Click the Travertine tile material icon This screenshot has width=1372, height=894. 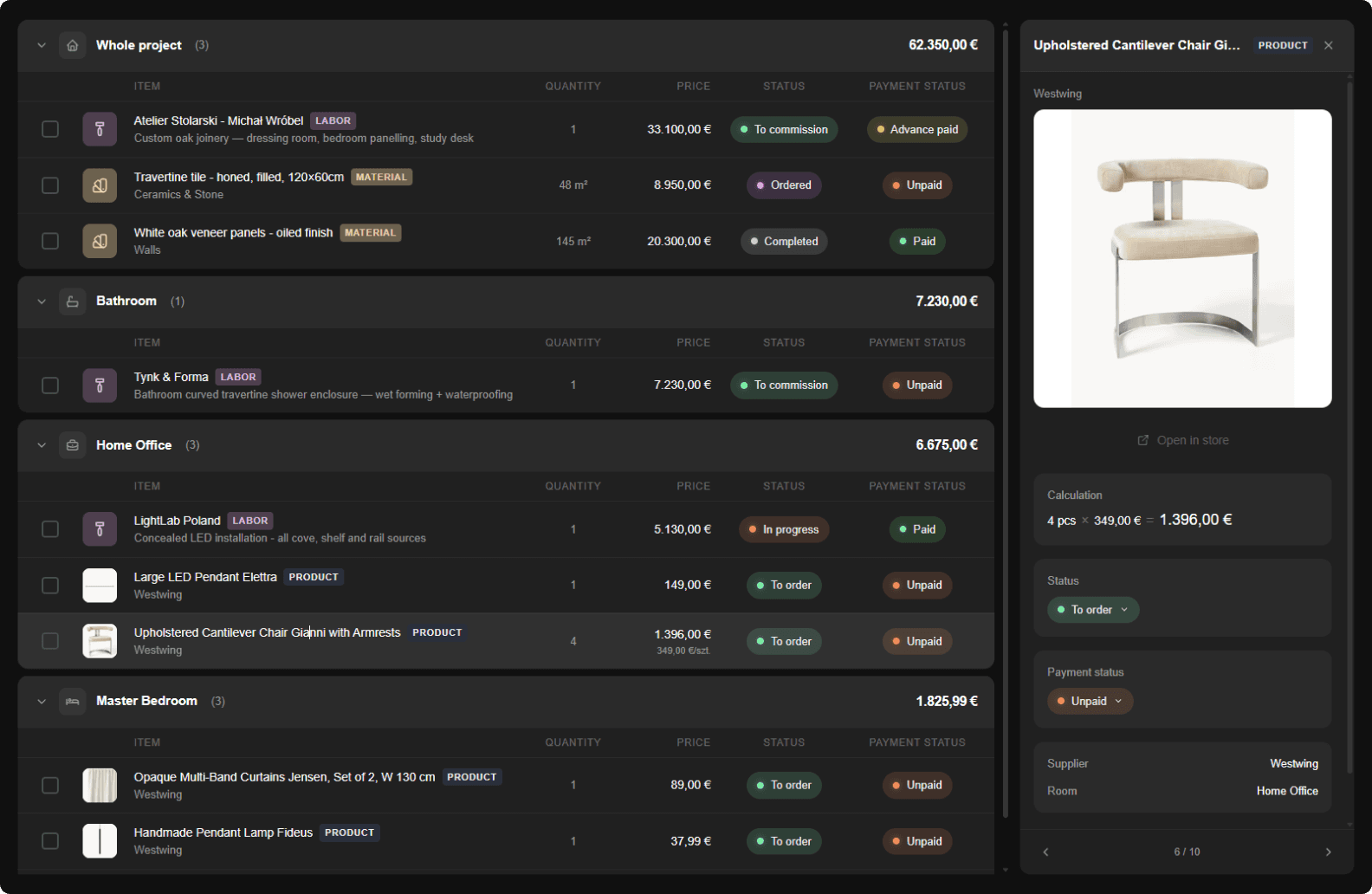[x=100, y=185]
